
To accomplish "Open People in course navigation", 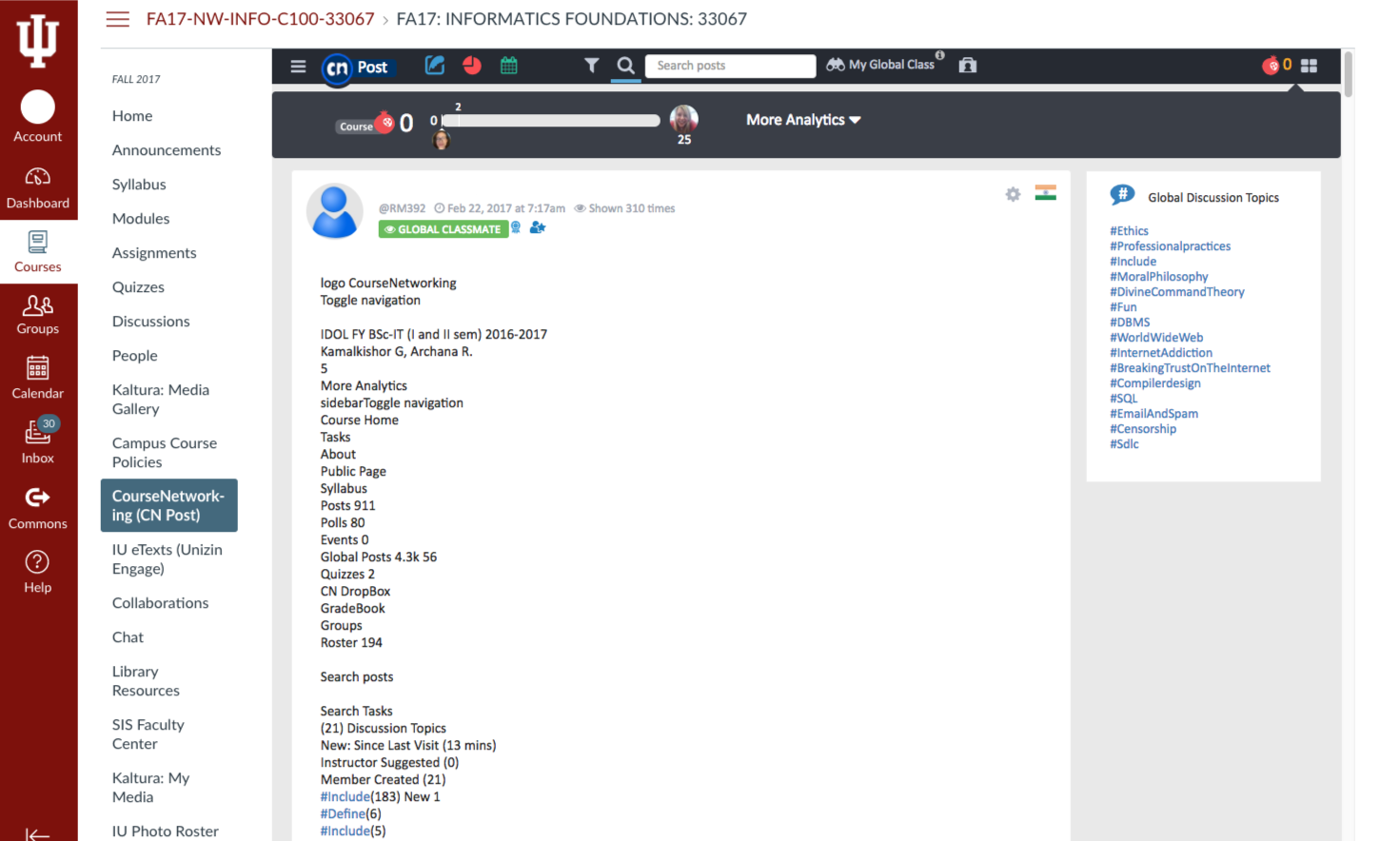I will [135, 356].
